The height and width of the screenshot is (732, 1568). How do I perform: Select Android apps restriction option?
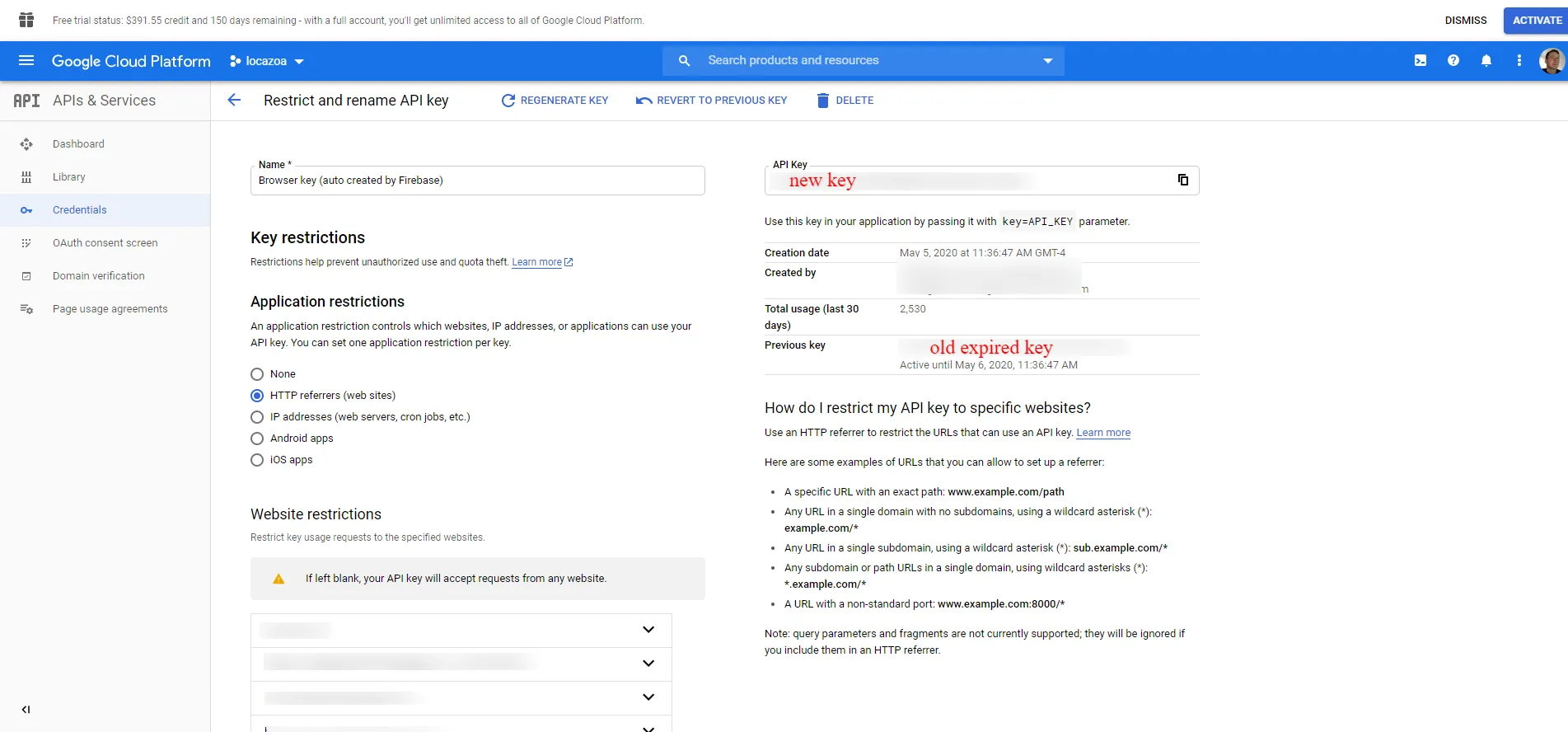tap(257, 439)
